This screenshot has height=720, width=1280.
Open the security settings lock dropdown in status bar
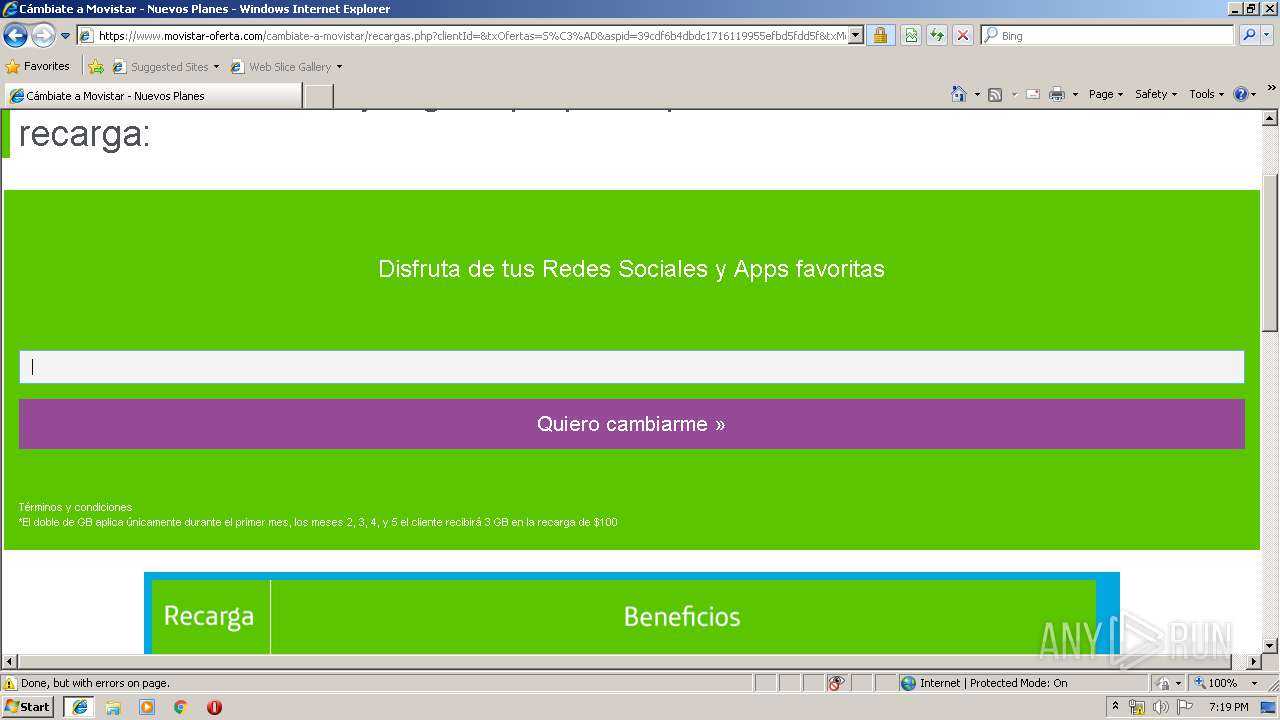(1167, 684)
